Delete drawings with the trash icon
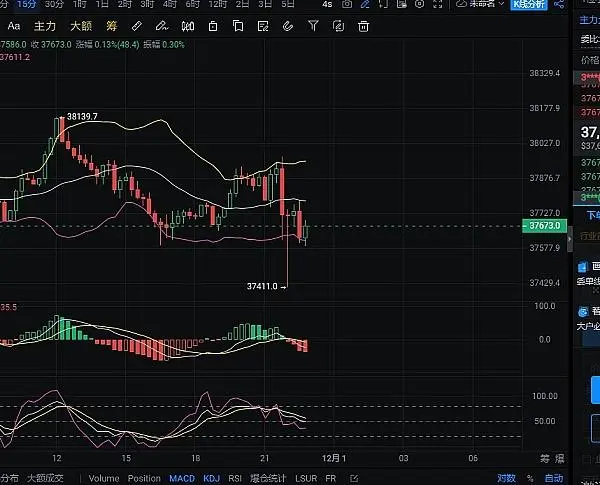The height and width of the screenshot is (485, 600). 363,26
